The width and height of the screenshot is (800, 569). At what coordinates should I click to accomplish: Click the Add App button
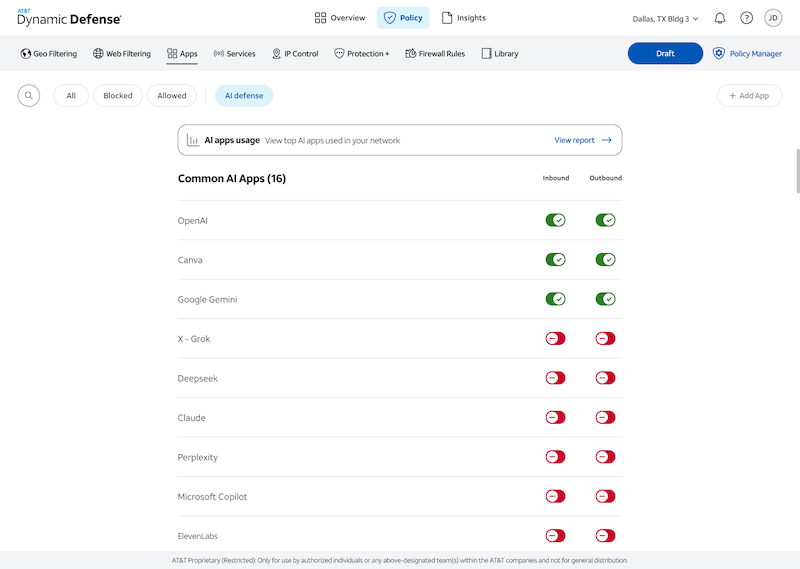[749, 95]
